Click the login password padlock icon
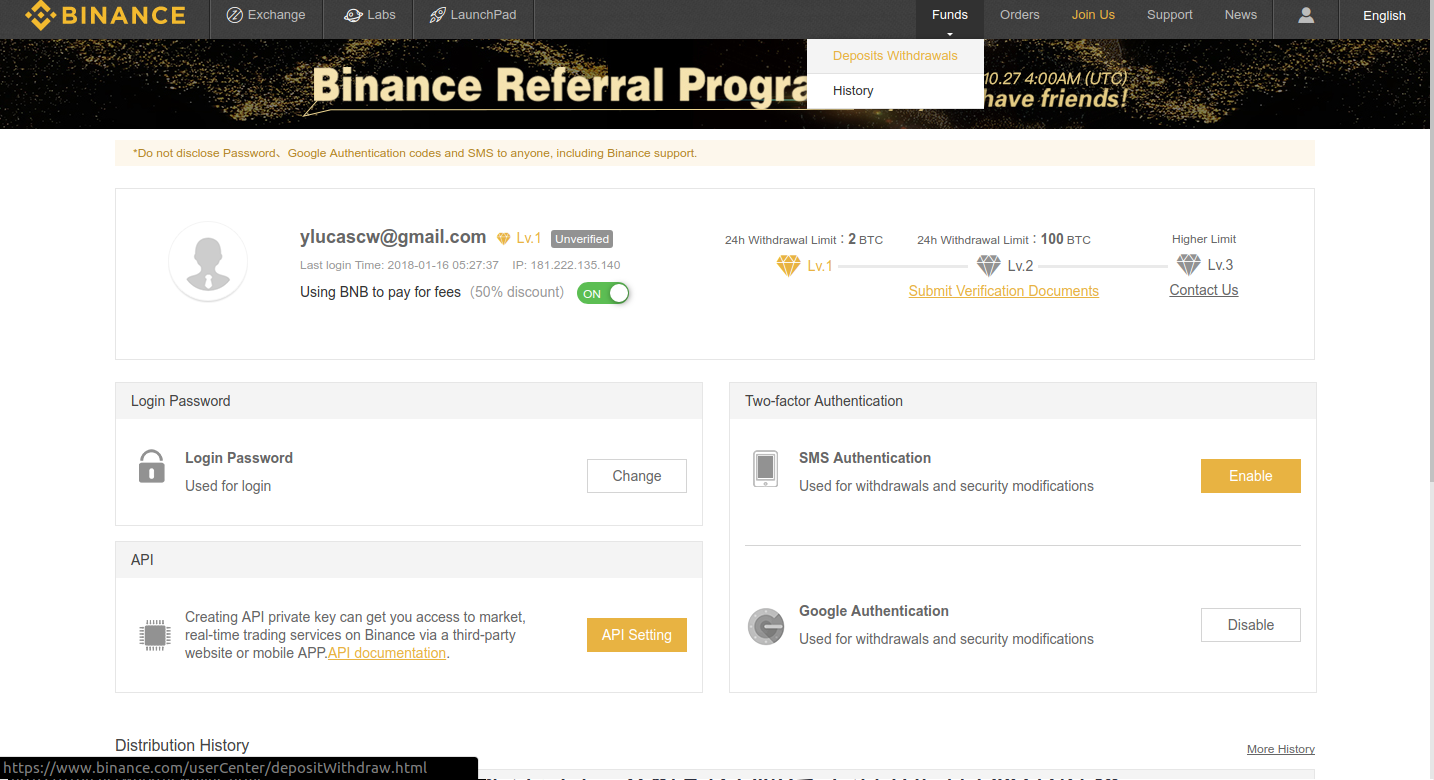The width and height of the screenshot is (1434, 780). pyautogui.click(x=151, y=467)
